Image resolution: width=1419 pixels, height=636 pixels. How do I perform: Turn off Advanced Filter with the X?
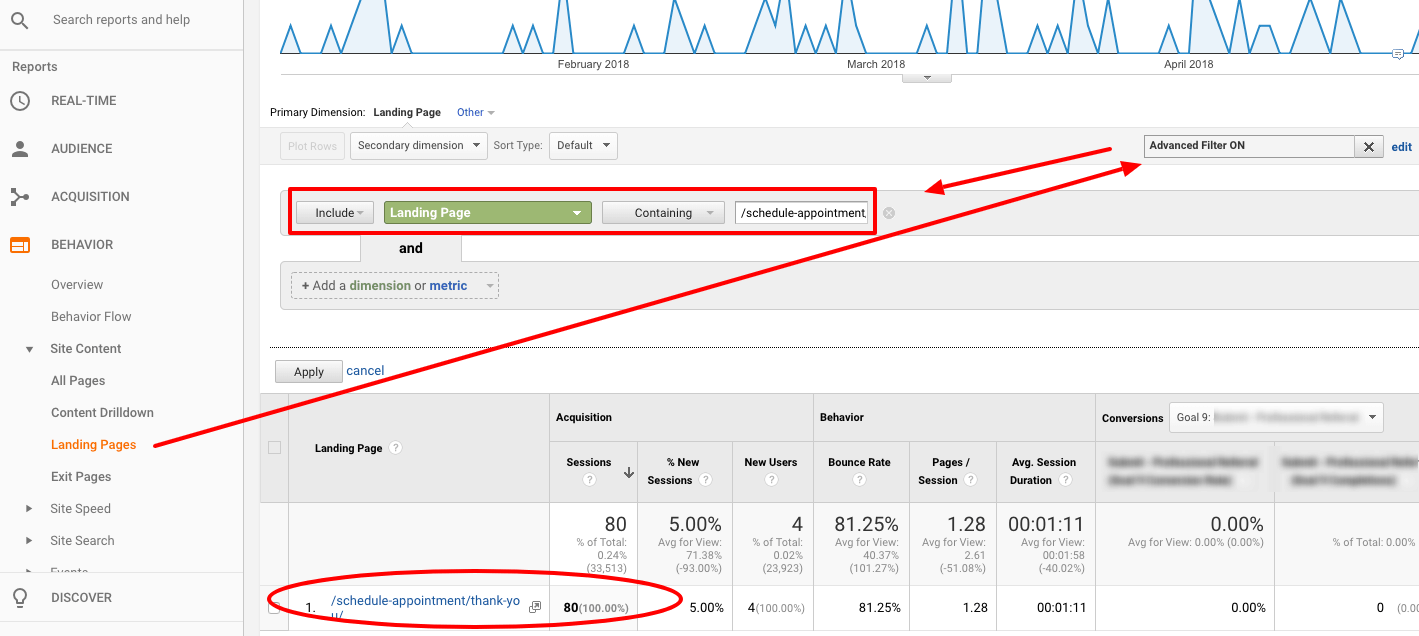coord(1368,146)
